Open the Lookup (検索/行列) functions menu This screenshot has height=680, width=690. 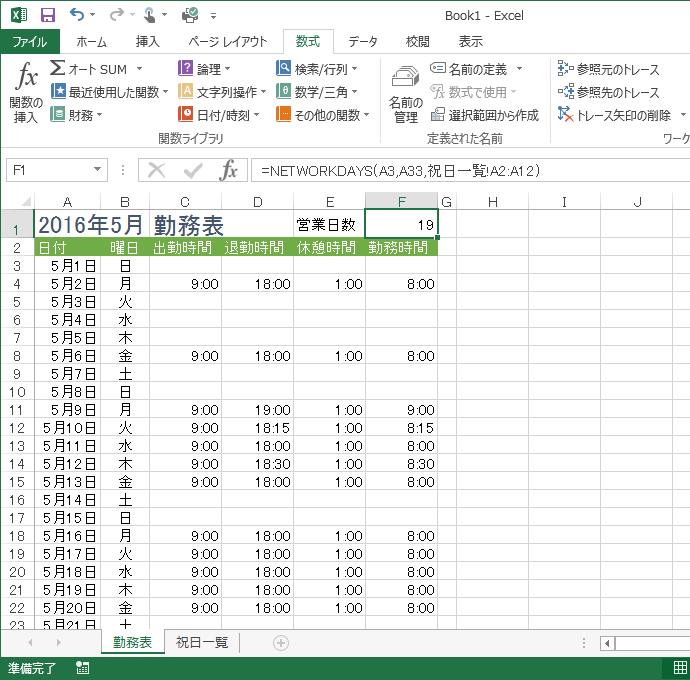[x=316, y=69]
